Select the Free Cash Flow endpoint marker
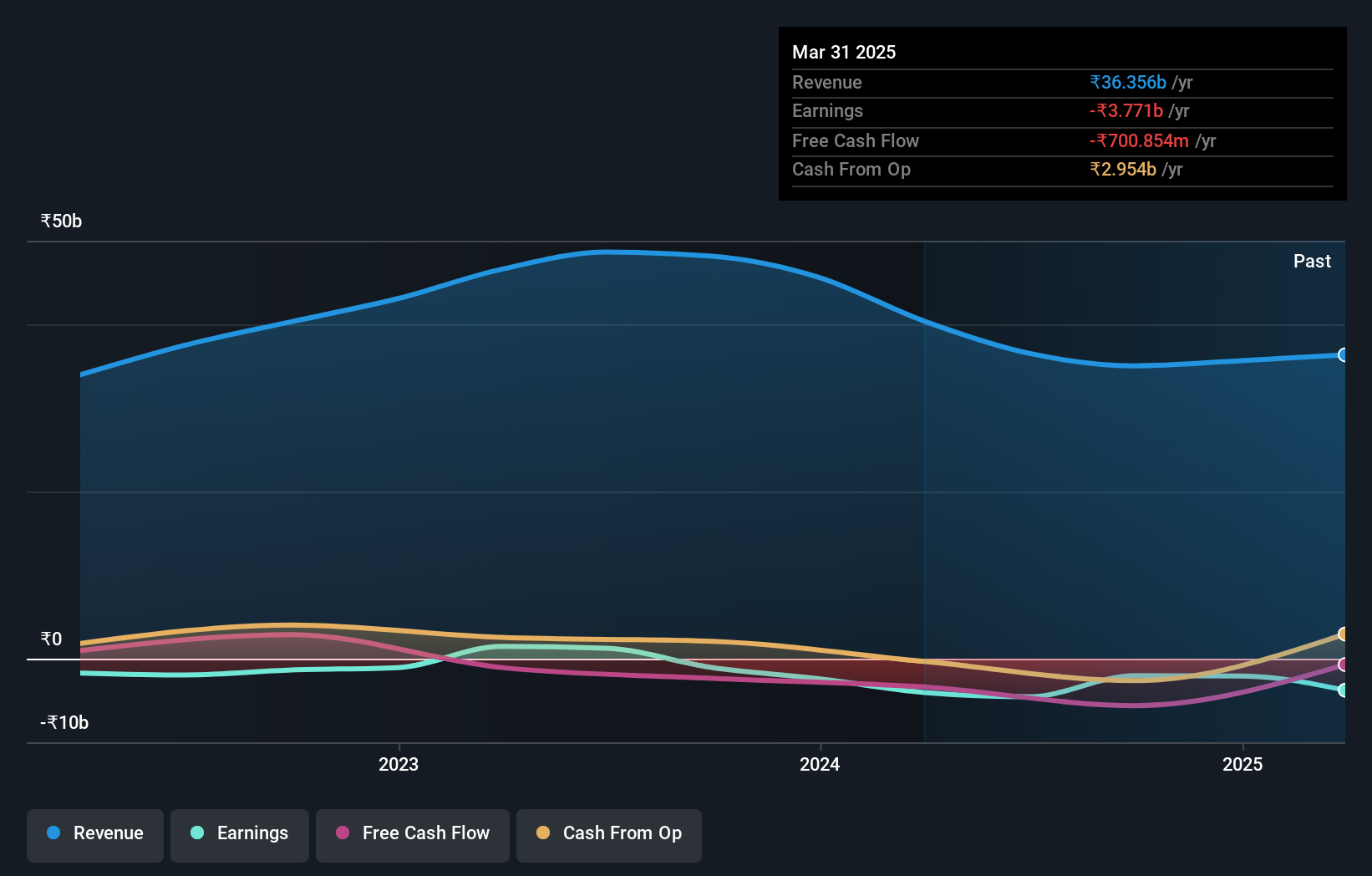The width and height of the screenshot is (1372, 876). coord(1342,665)
